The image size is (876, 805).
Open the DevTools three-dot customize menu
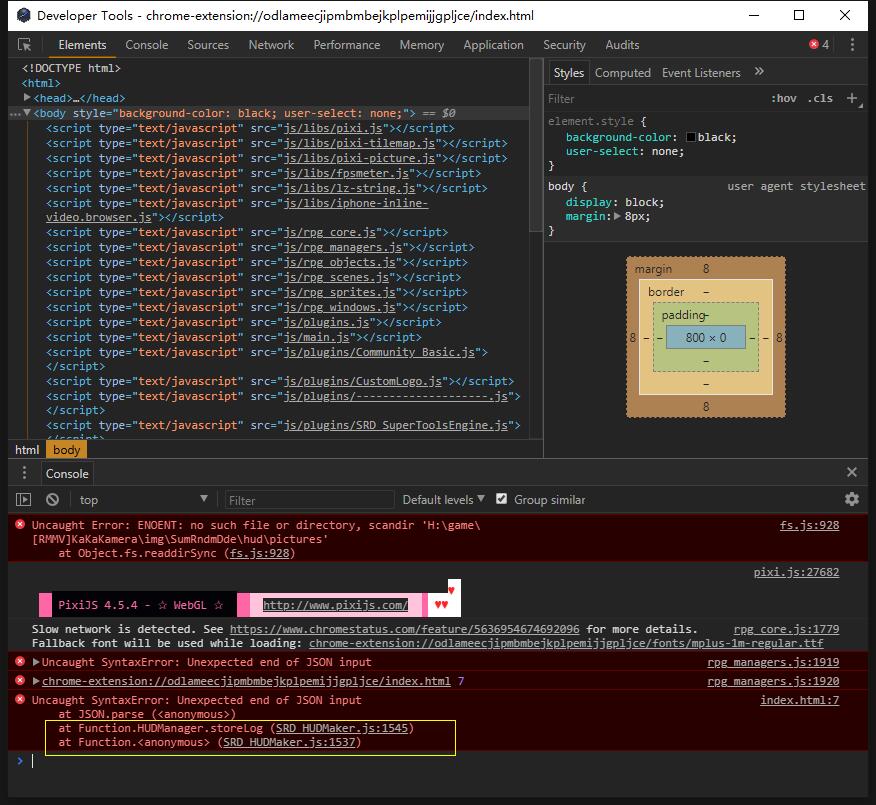(x=852, y=45)
